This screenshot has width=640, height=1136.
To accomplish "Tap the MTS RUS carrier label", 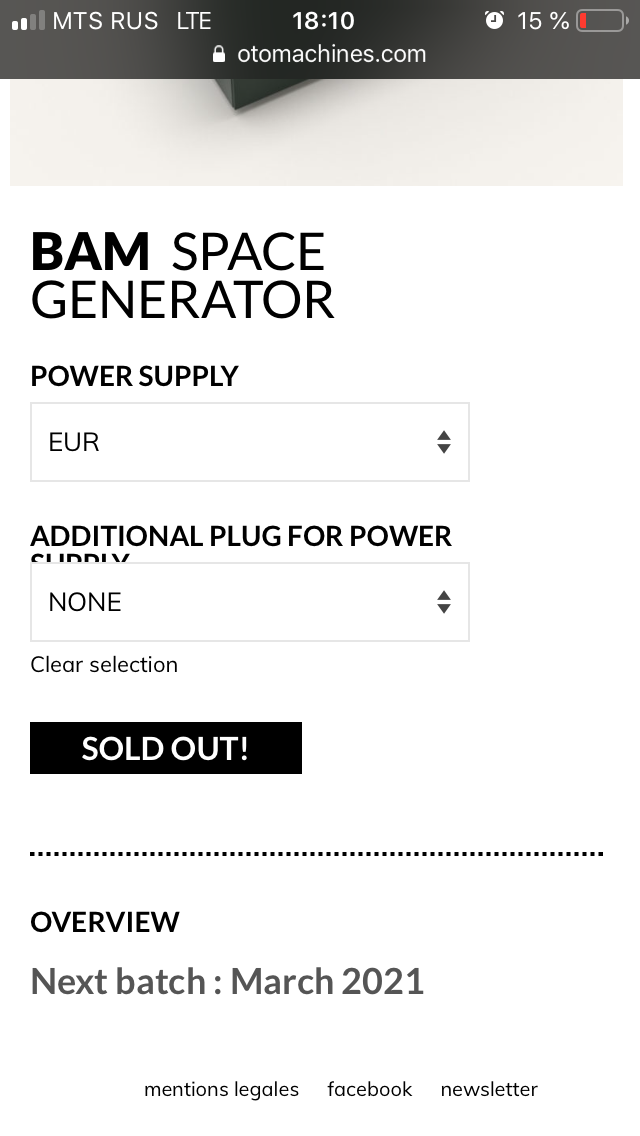I will [105, 21].
